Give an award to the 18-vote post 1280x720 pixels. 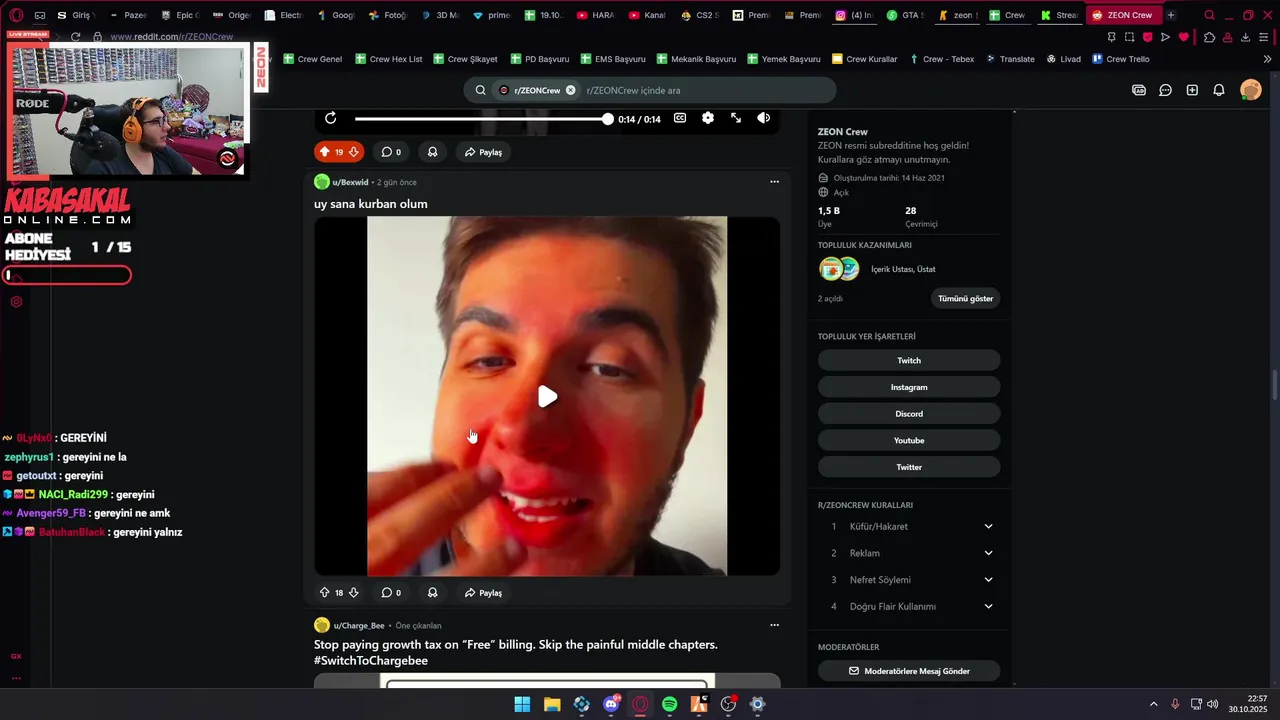coord(432,593)
